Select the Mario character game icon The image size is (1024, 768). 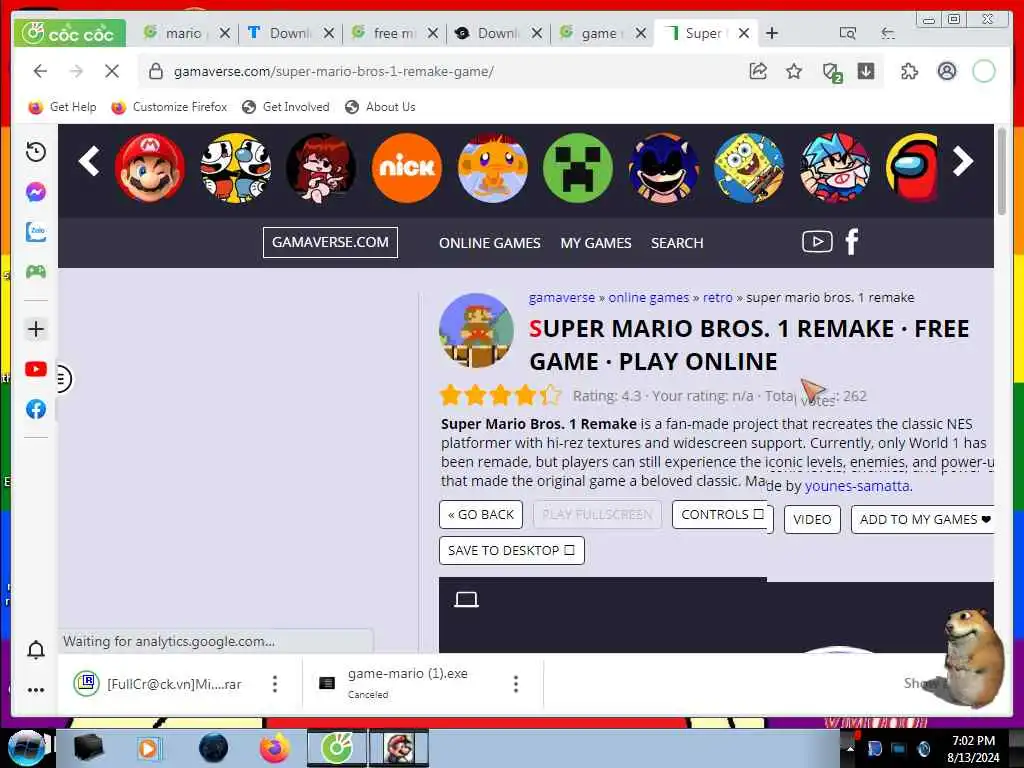pyautogui.click(x=150, y=168)
